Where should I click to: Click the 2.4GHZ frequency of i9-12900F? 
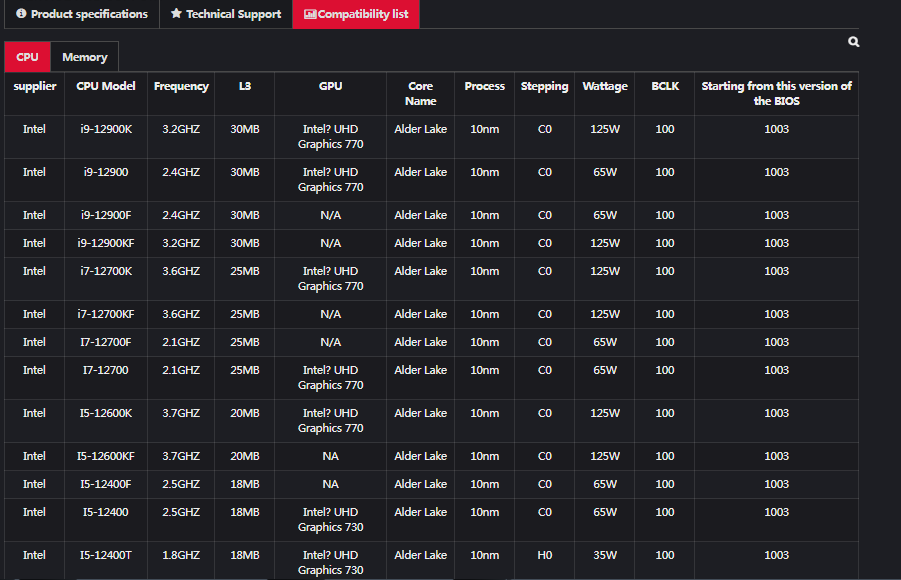coord(181,216)
